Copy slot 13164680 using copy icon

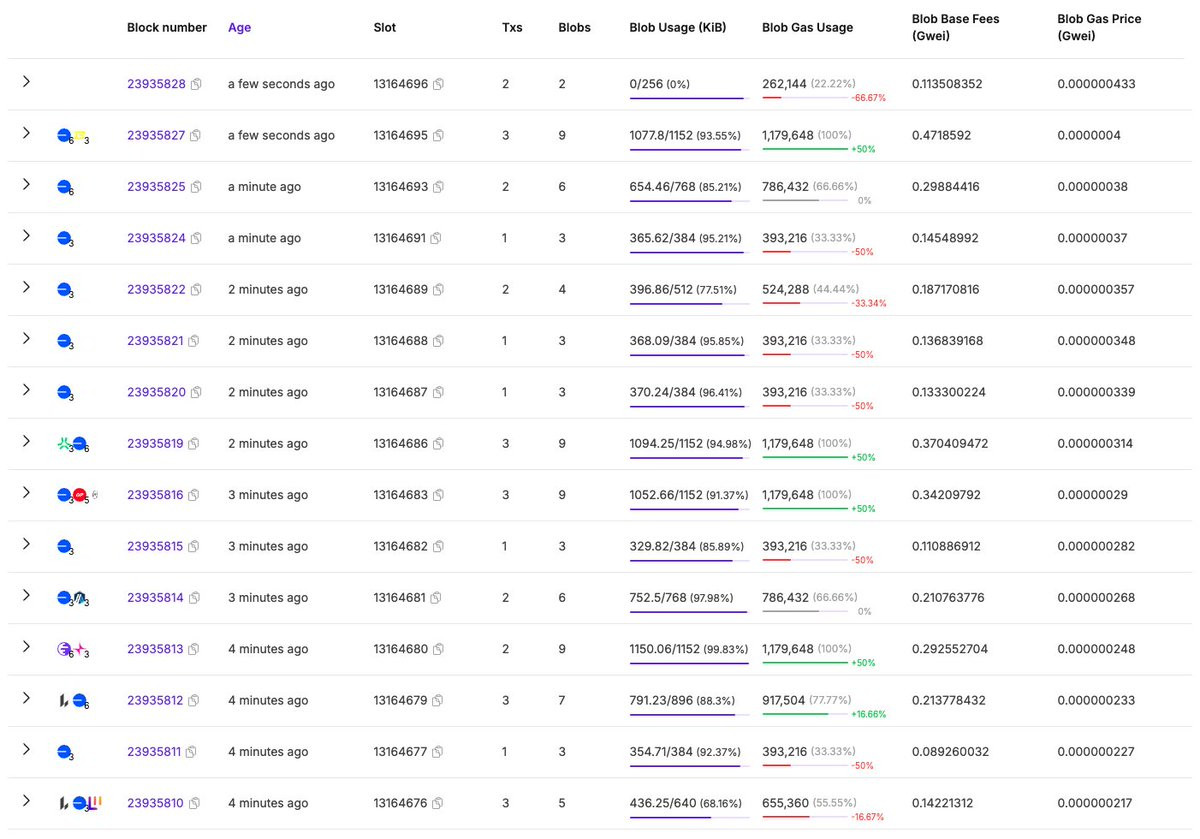click(438, 650)
